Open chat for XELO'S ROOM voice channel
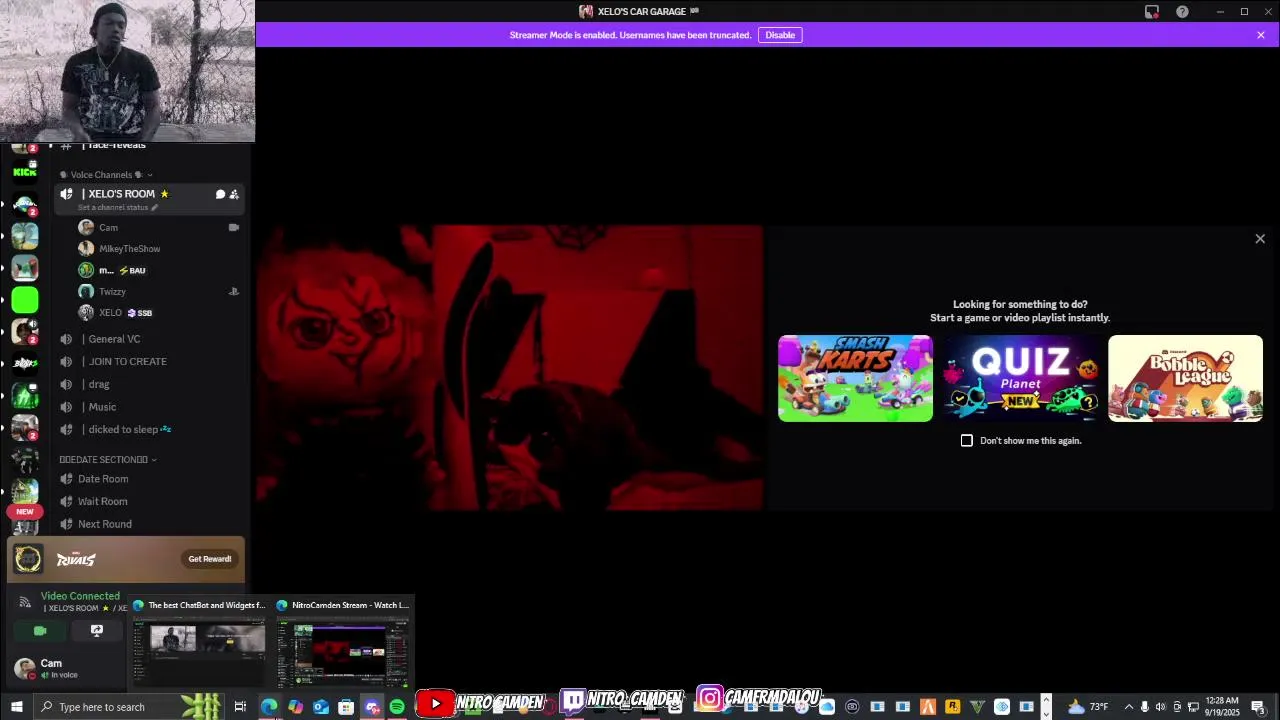1280x720 pixels. point(220,194)
